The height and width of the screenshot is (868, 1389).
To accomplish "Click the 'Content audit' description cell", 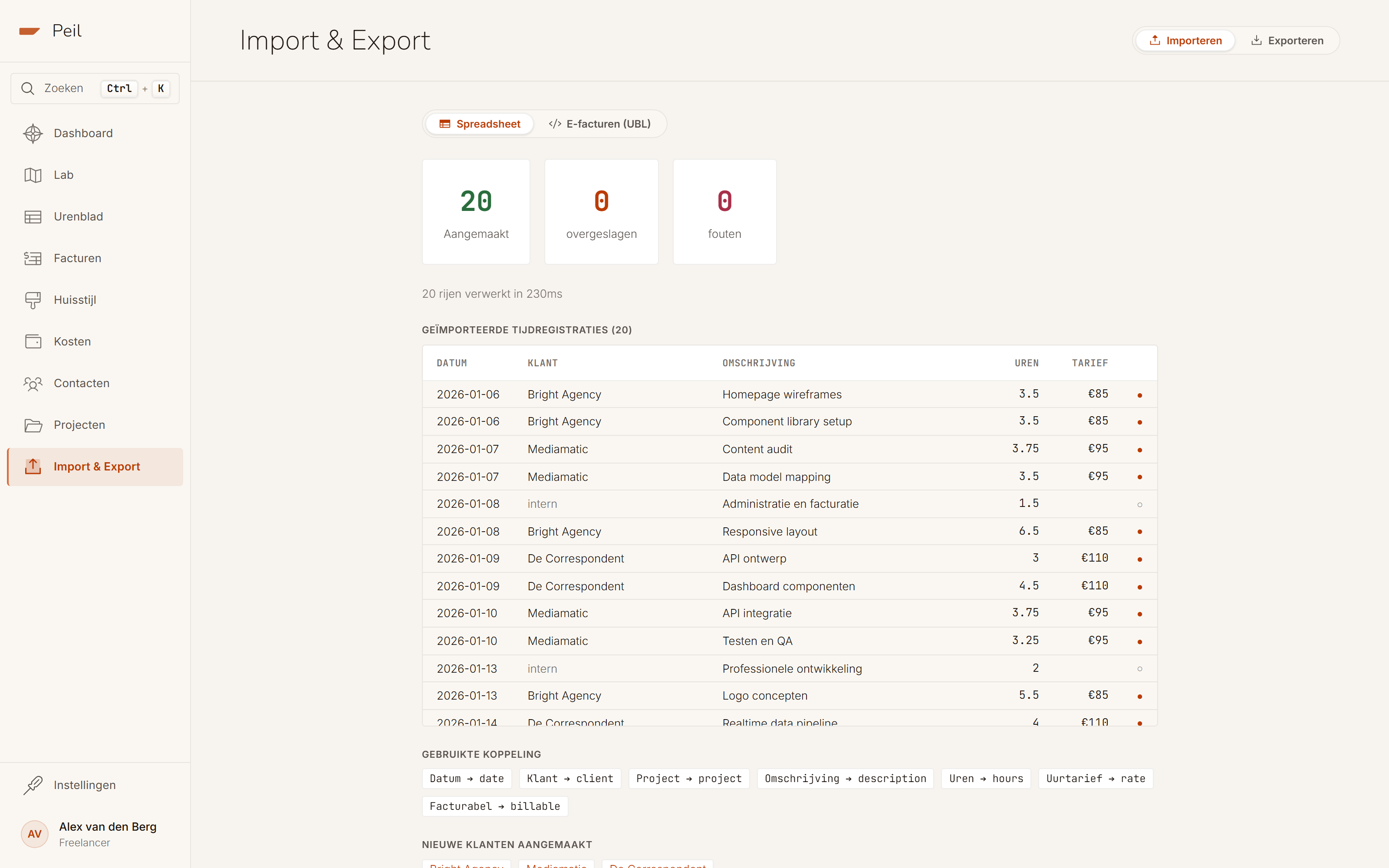I will coord(757,449).
